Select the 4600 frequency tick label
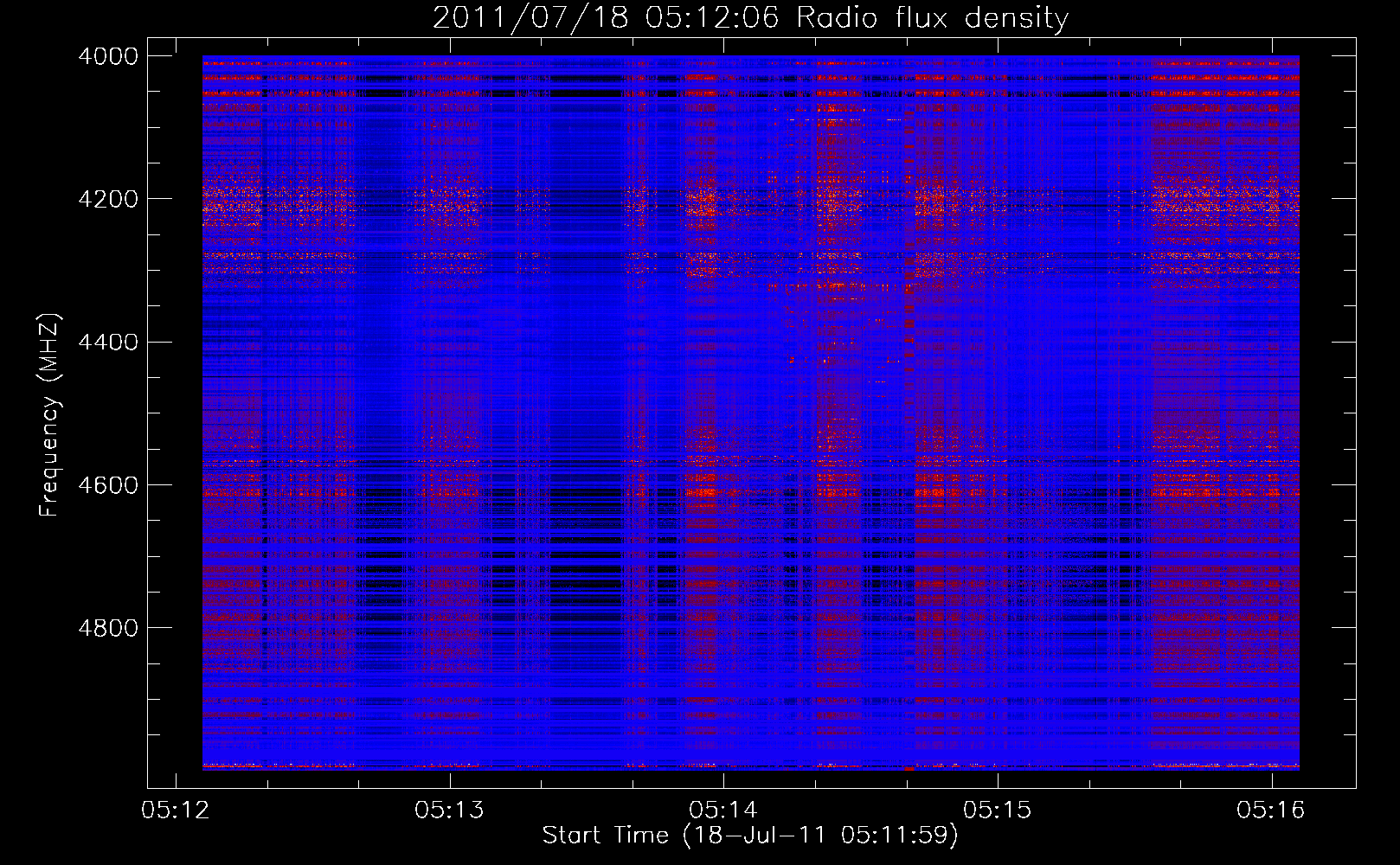The height and width of the screenshot is (865, 1400). pos(108,485)
